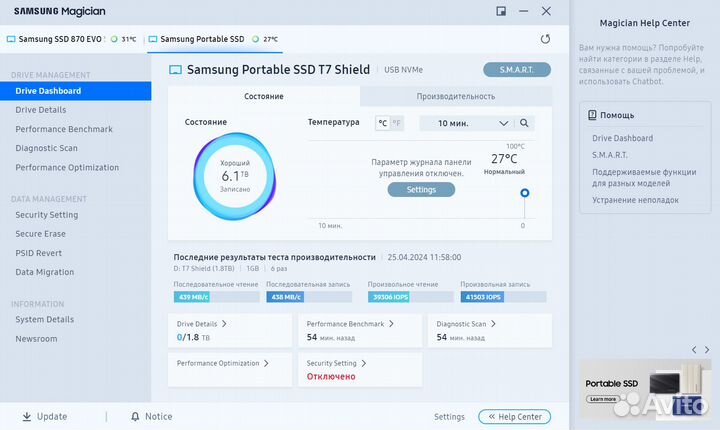Click Settings button in temperature panel
This screenshot has width=720, height=430.
(x=421, y=189)
